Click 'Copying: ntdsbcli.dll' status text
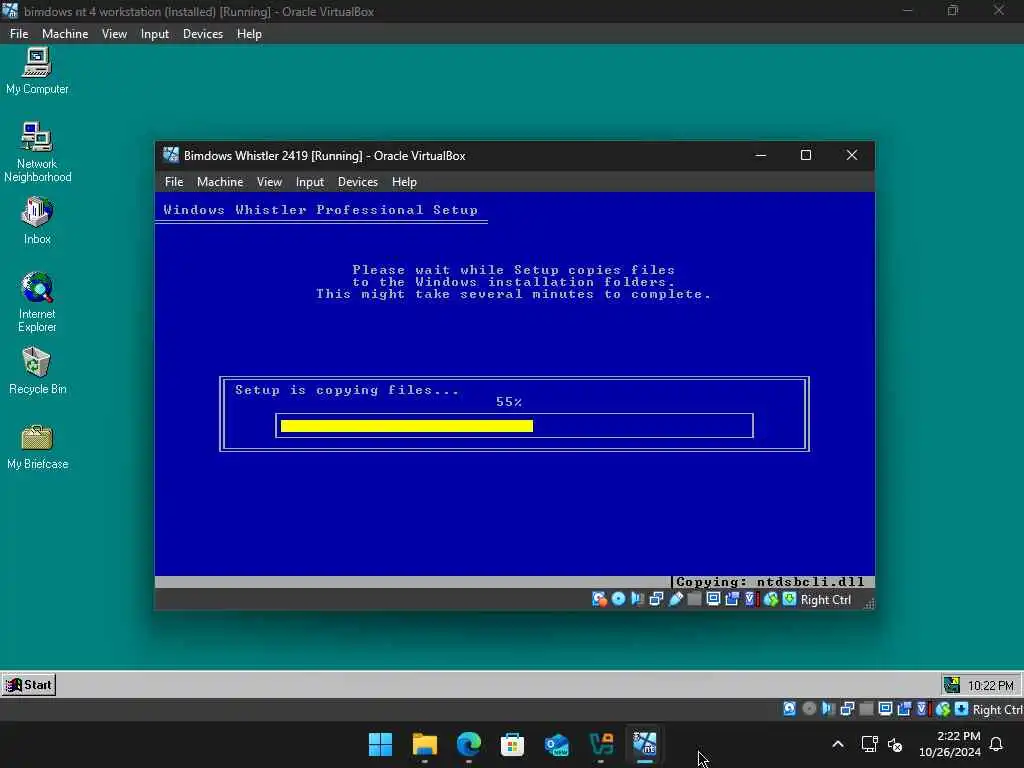Image resolution: width=1024 pixels, height=768 pixels. coord(770,581)
